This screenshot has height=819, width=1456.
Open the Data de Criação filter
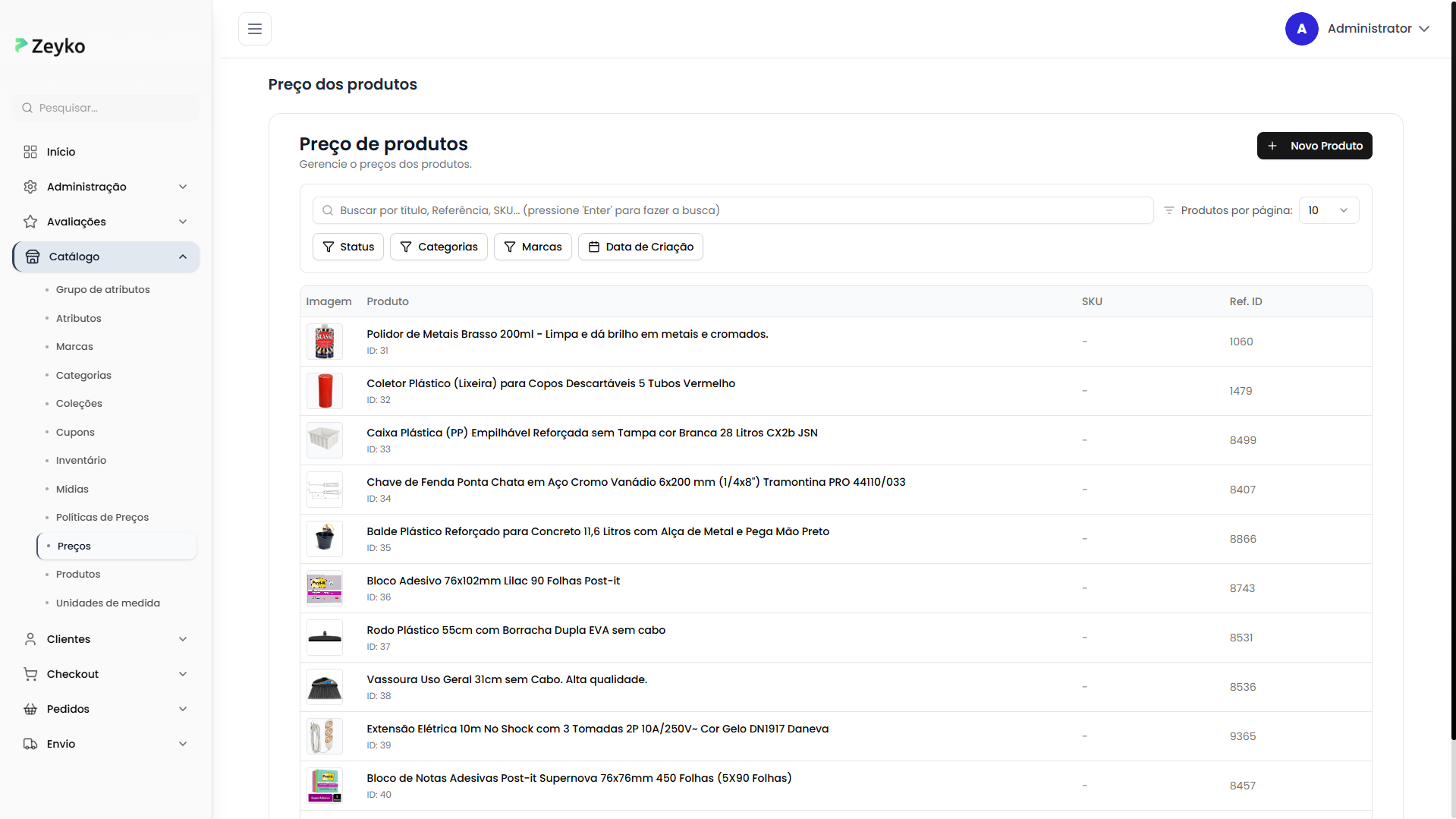(x=640, y=247)
